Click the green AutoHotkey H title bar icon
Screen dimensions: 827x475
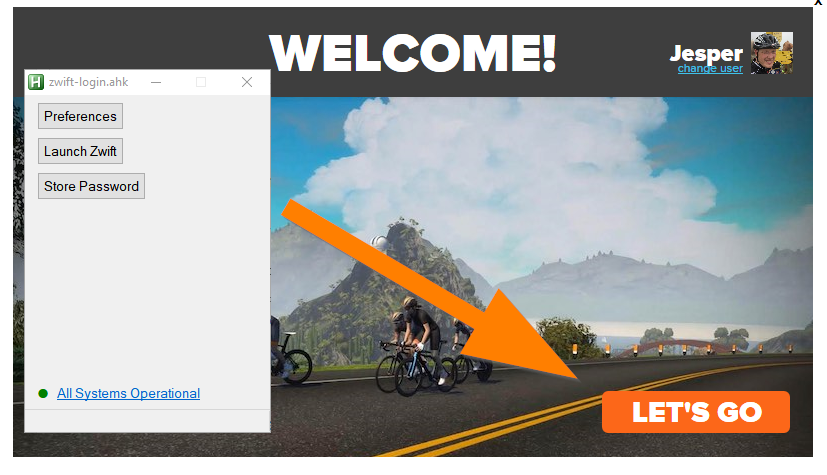tap(35, 82)
